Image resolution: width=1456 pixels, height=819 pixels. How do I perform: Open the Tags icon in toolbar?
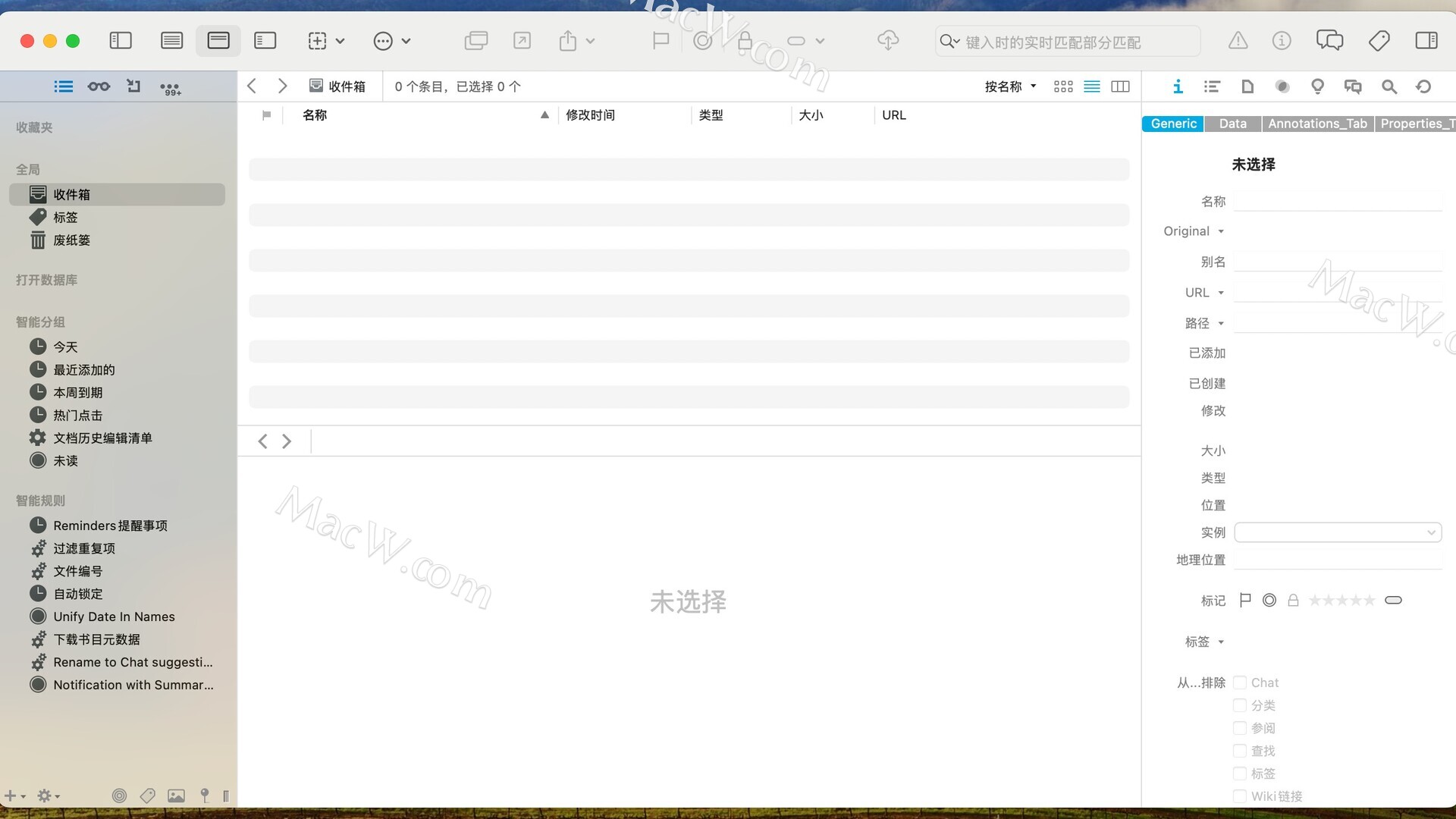1379,40
